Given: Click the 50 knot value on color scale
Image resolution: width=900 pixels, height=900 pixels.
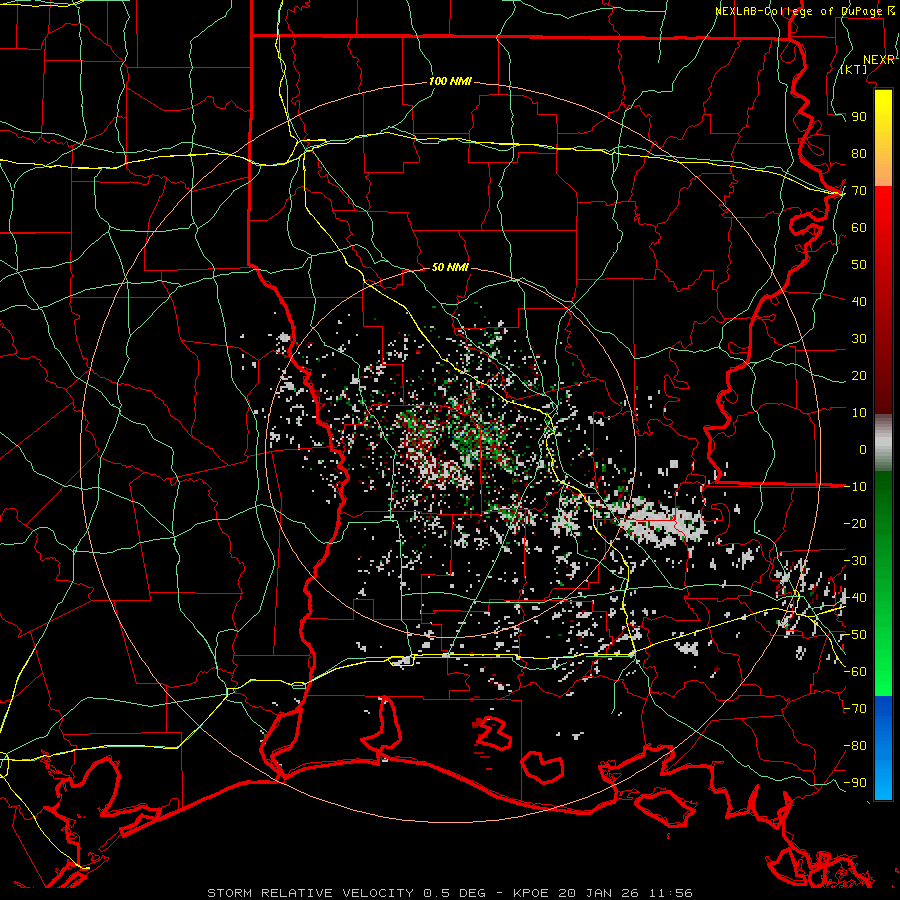Looking at the screenshot, I should click(x=859, y=265).
